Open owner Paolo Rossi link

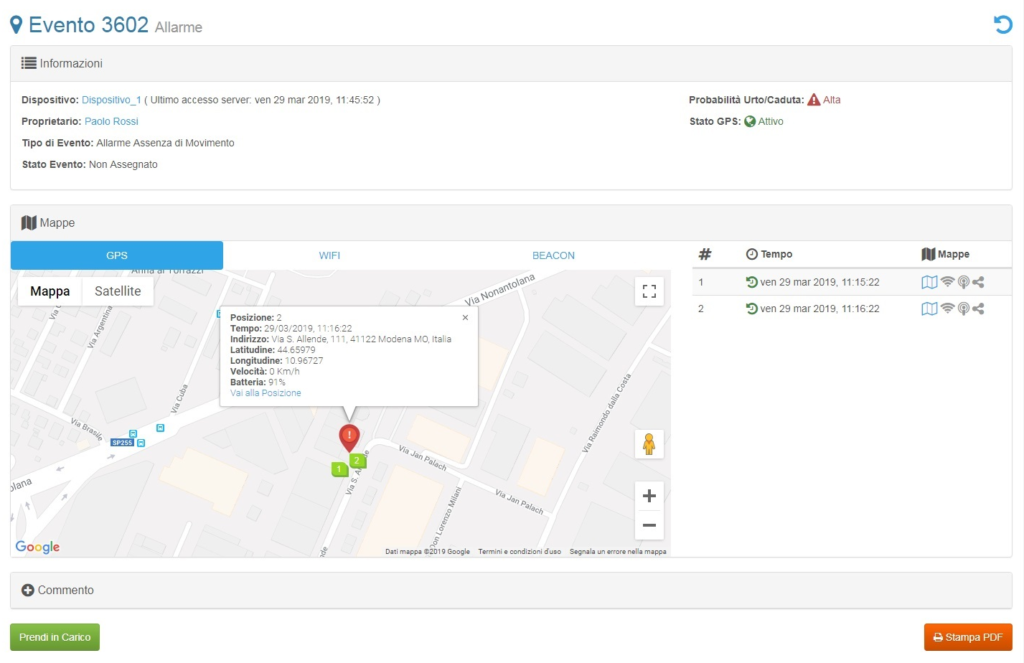click(111, 121)
